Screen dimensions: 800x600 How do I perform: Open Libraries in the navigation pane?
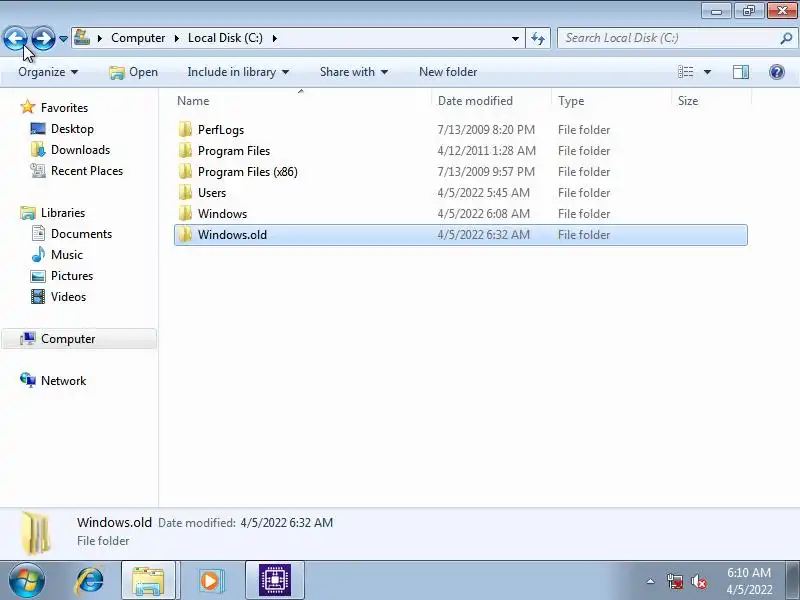[x=63, y=213]
